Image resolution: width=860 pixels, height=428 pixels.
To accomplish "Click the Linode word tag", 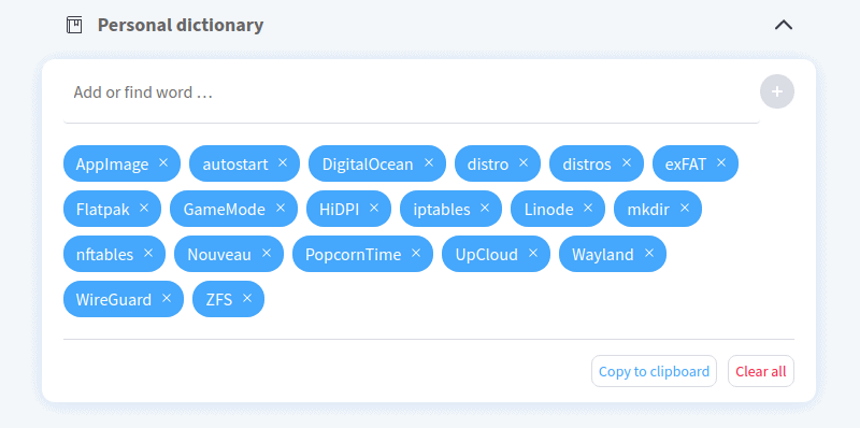I will [x=548, y=209].
